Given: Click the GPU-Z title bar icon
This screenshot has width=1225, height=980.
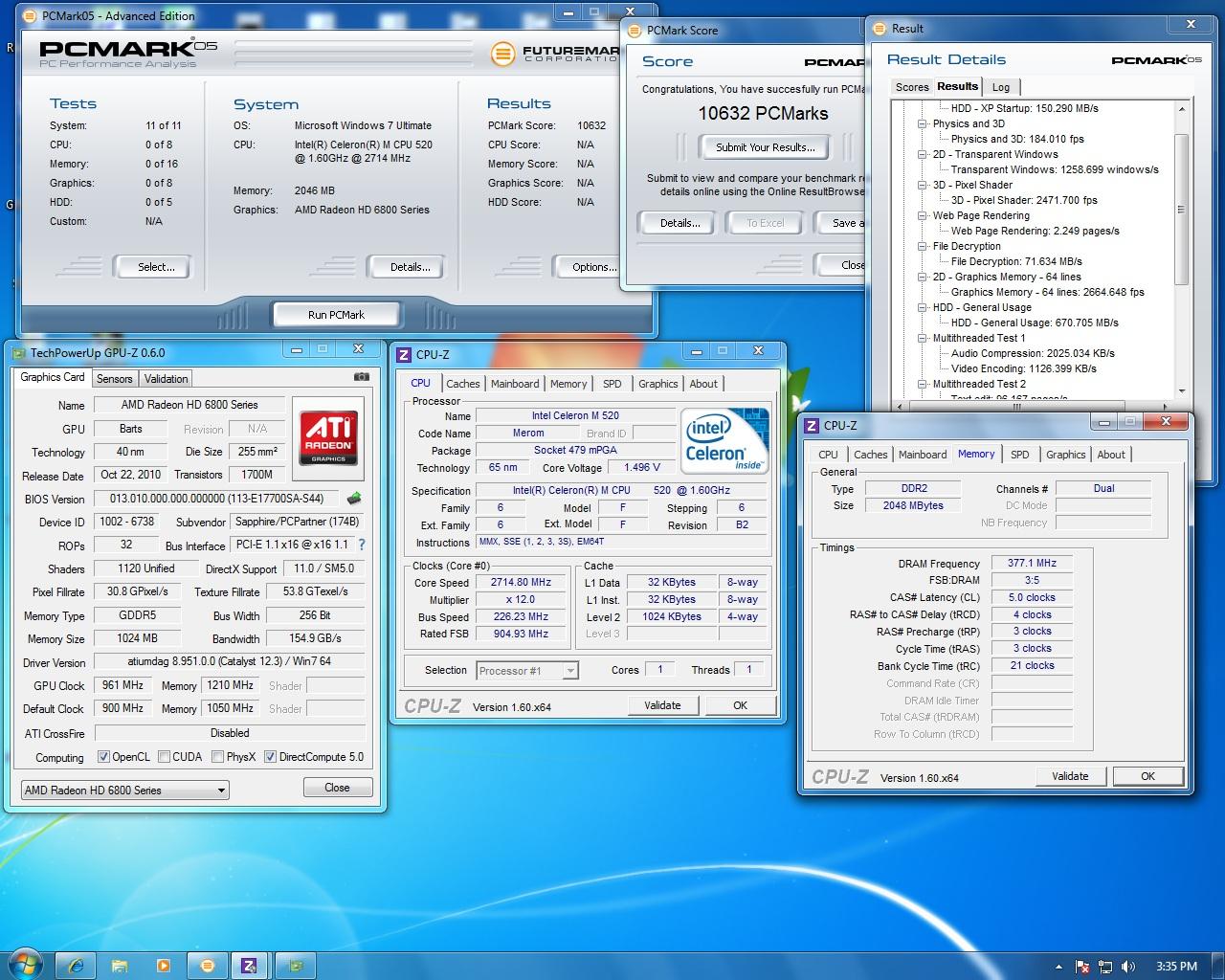Looking at the screenshot, I should [18, 353].
